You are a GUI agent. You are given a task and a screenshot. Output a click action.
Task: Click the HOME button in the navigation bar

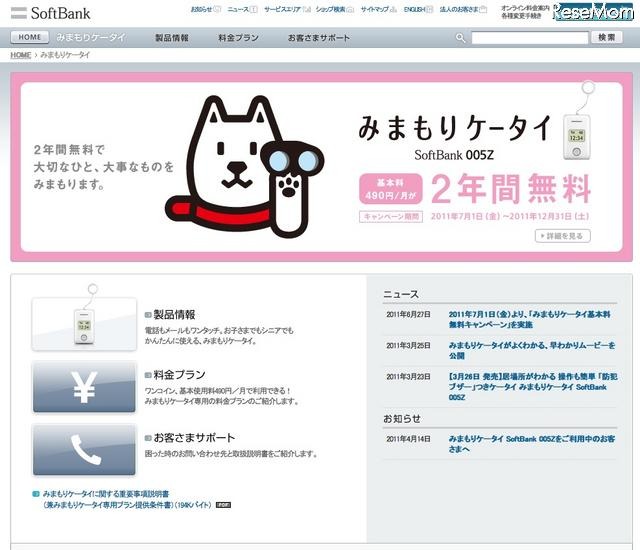pos(30,37)
